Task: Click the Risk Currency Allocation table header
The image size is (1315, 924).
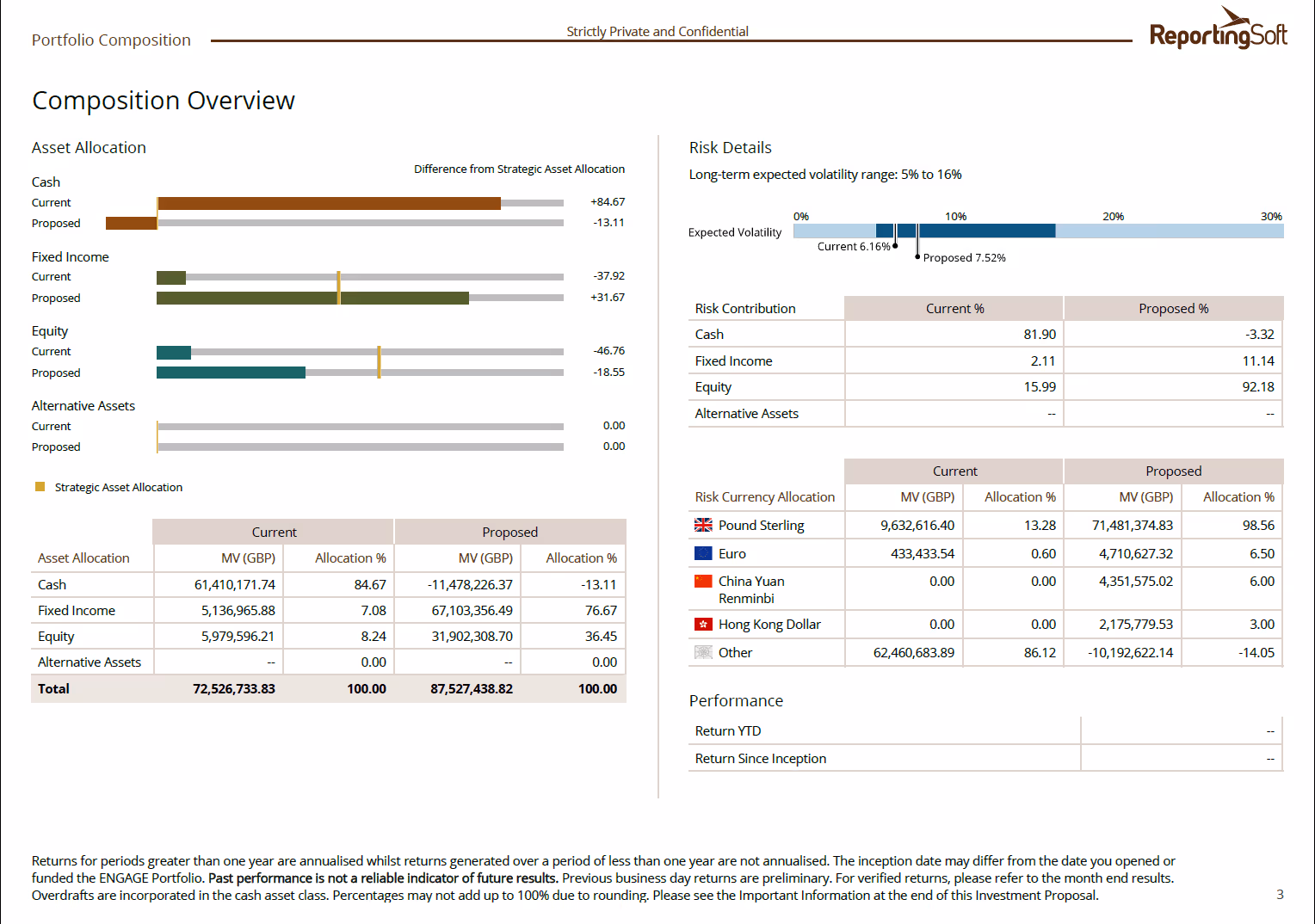Action: [765, 496]
